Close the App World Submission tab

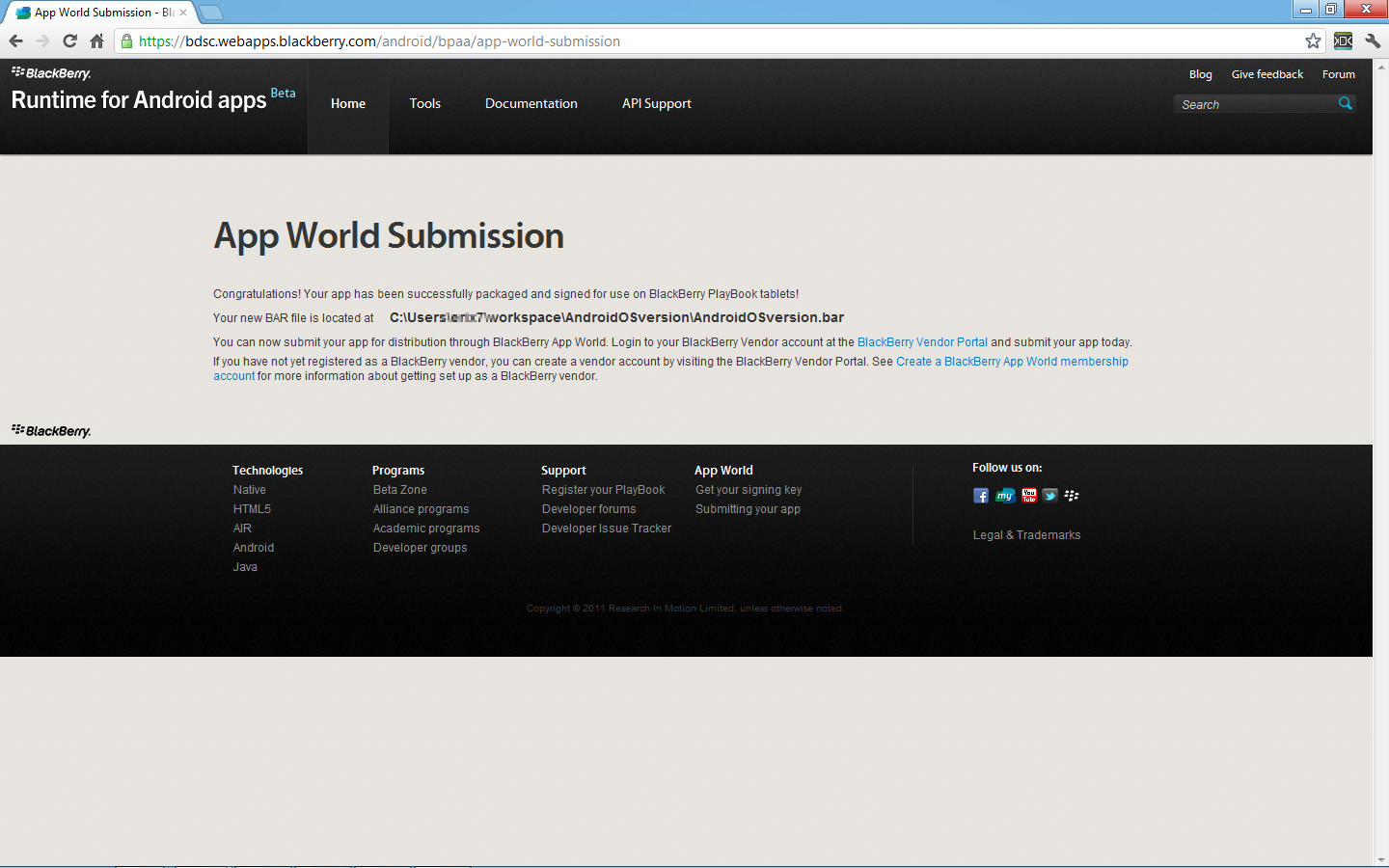tap(183, 13)
